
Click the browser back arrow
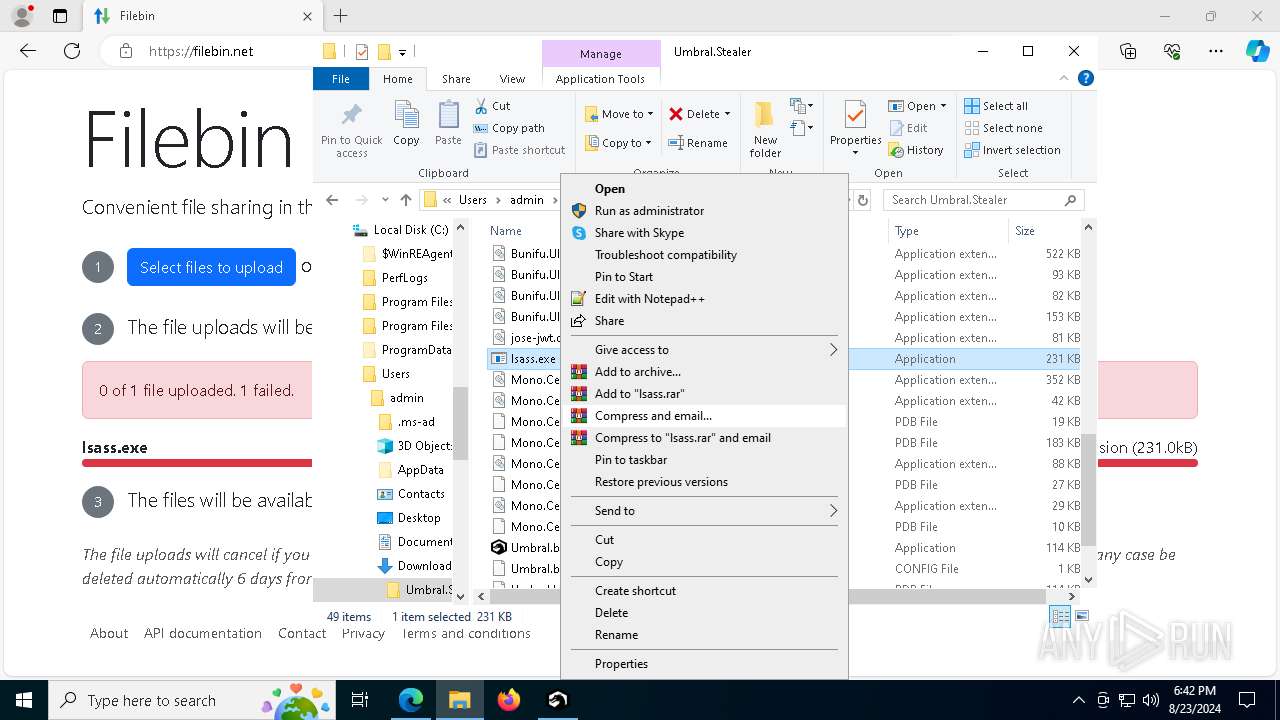coord(28,51)
